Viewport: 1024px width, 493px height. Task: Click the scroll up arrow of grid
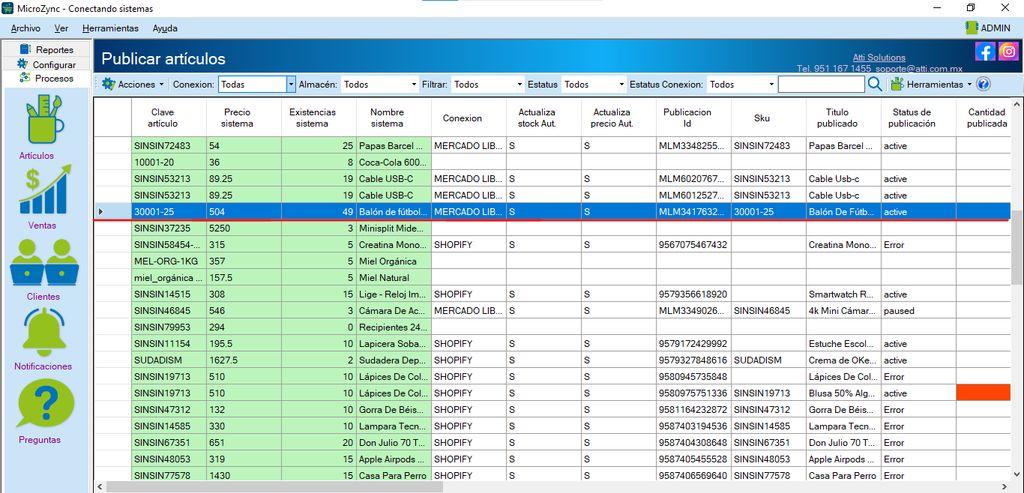(1017, 104)
